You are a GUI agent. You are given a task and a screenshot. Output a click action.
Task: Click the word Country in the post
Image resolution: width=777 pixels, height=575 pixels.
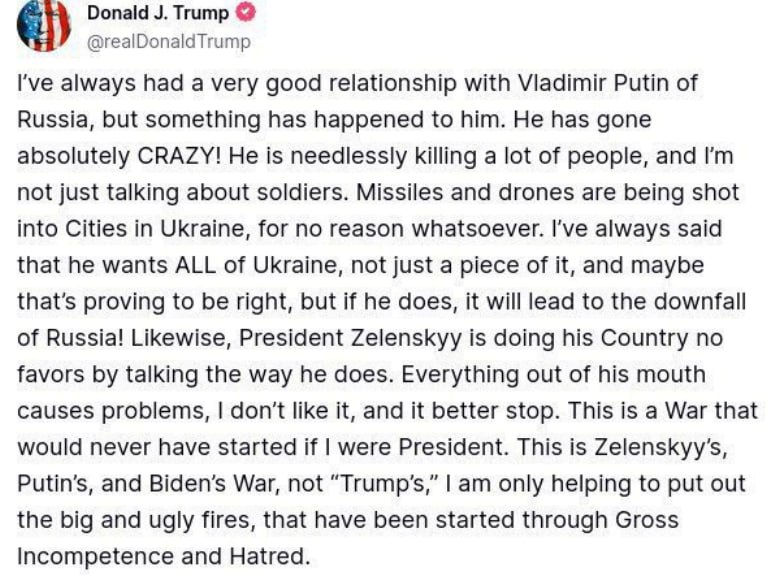644,338
